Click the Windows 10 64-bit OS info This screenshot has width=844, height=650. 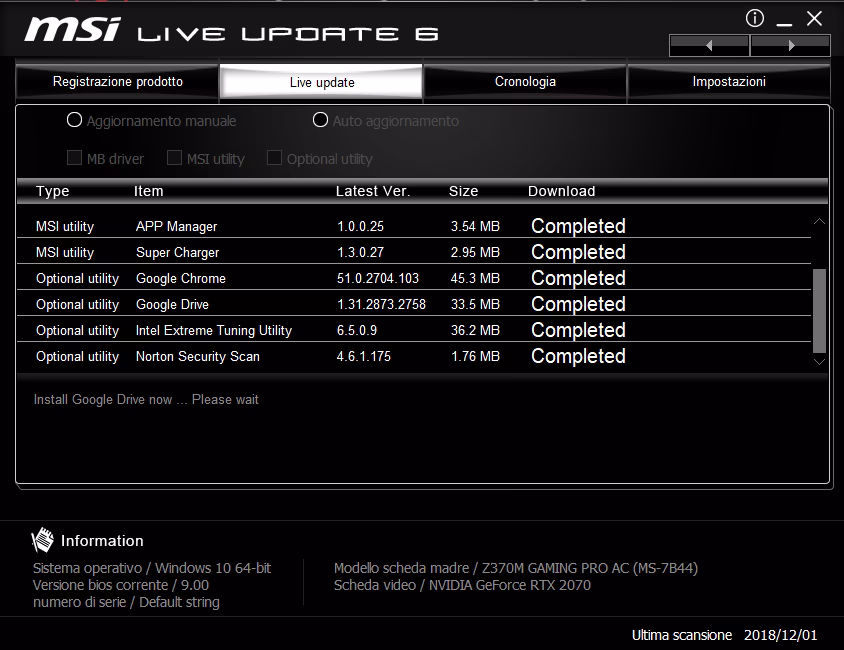click(152, 568)
